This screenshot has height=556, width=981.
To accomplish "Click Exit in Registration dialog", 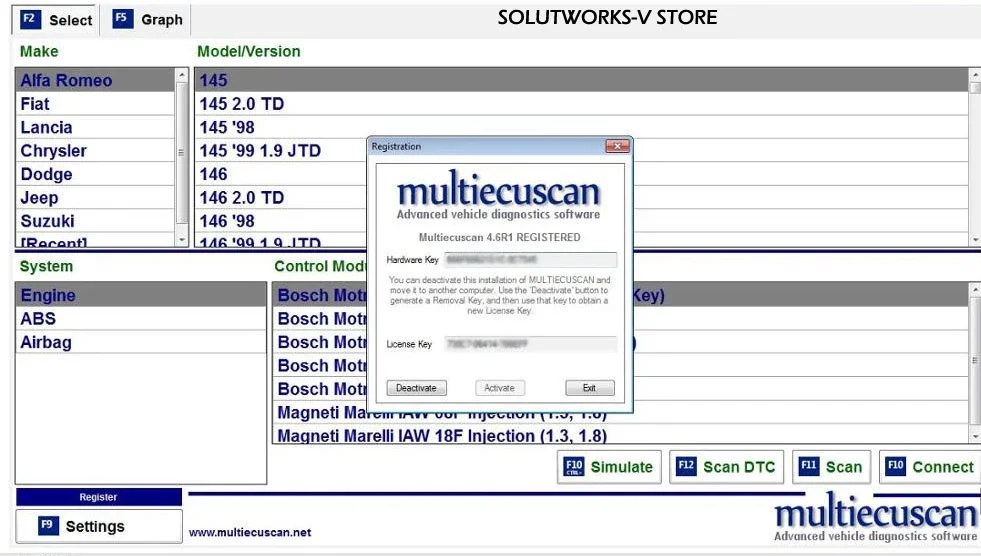I will point(589,388).
